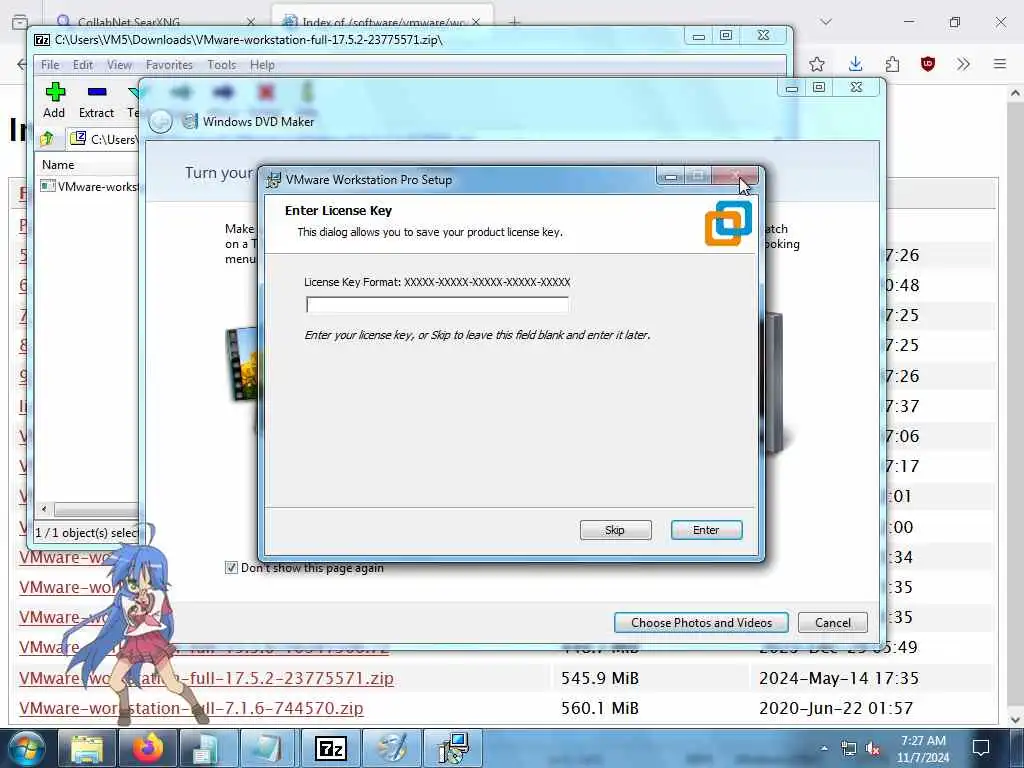
Task: Open a new Firefox tab
Action: [x=515, y=22]
